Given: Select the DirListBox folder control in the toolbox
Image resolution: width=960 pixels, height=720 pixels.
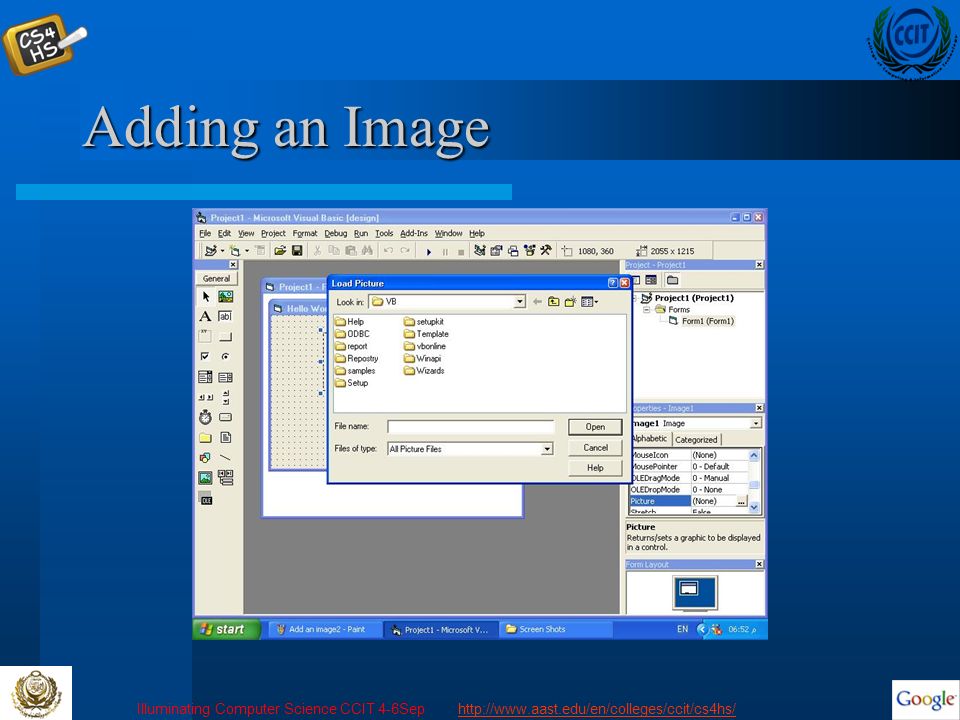Looking at the screenshot, I should point(206,438).
